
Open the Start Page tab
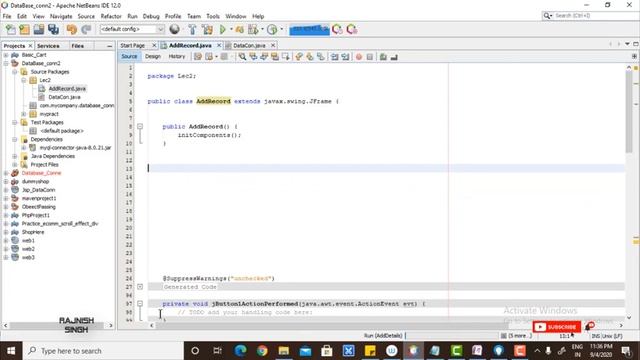click(x=133, y=45)
